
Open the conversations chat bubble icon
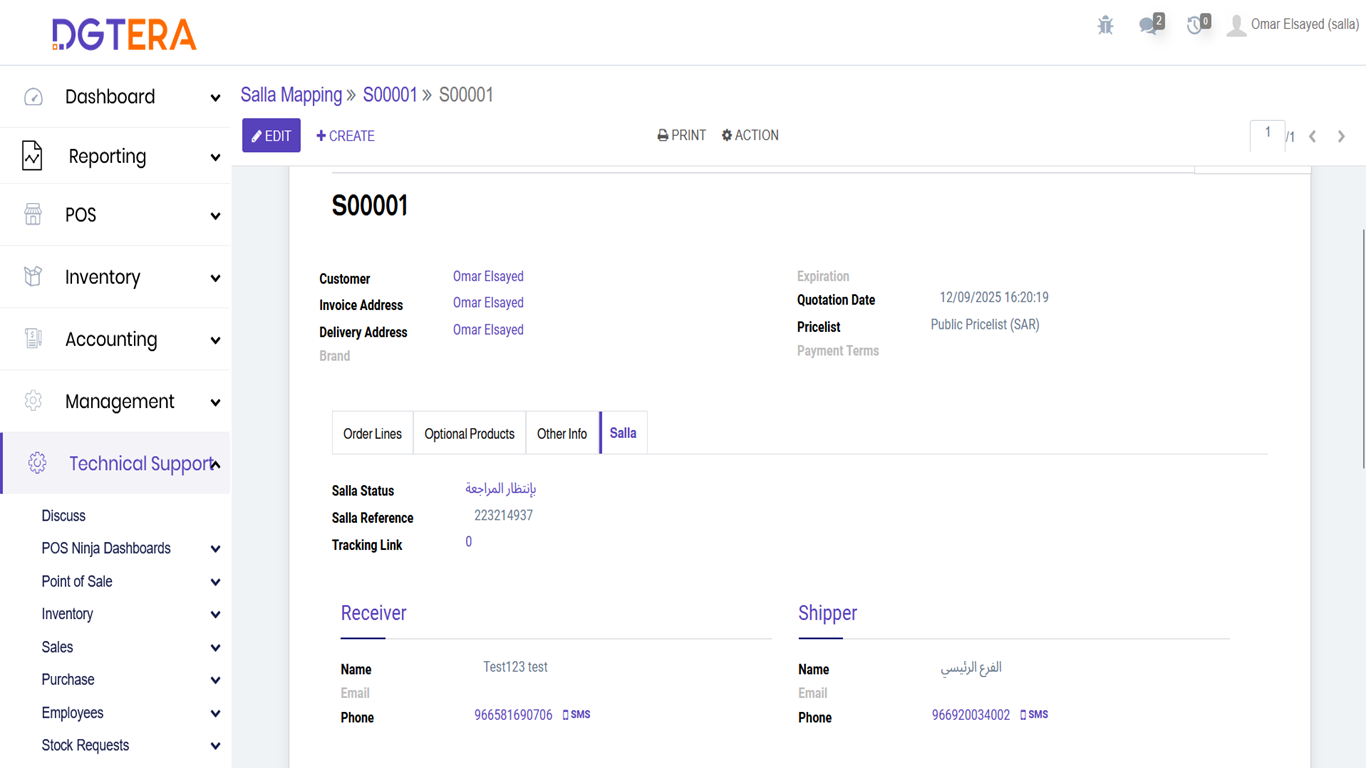tap(1150, 26)
